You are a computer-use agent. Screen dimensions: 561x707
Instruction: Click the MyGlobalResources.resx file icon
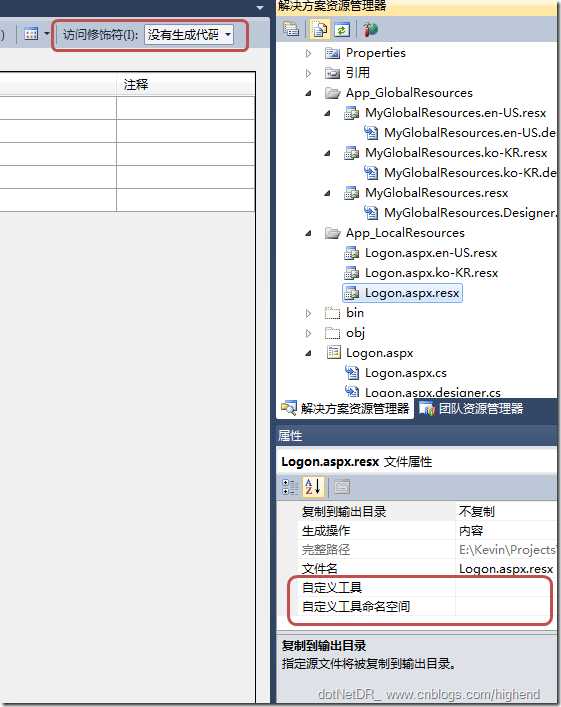(351, 193)
